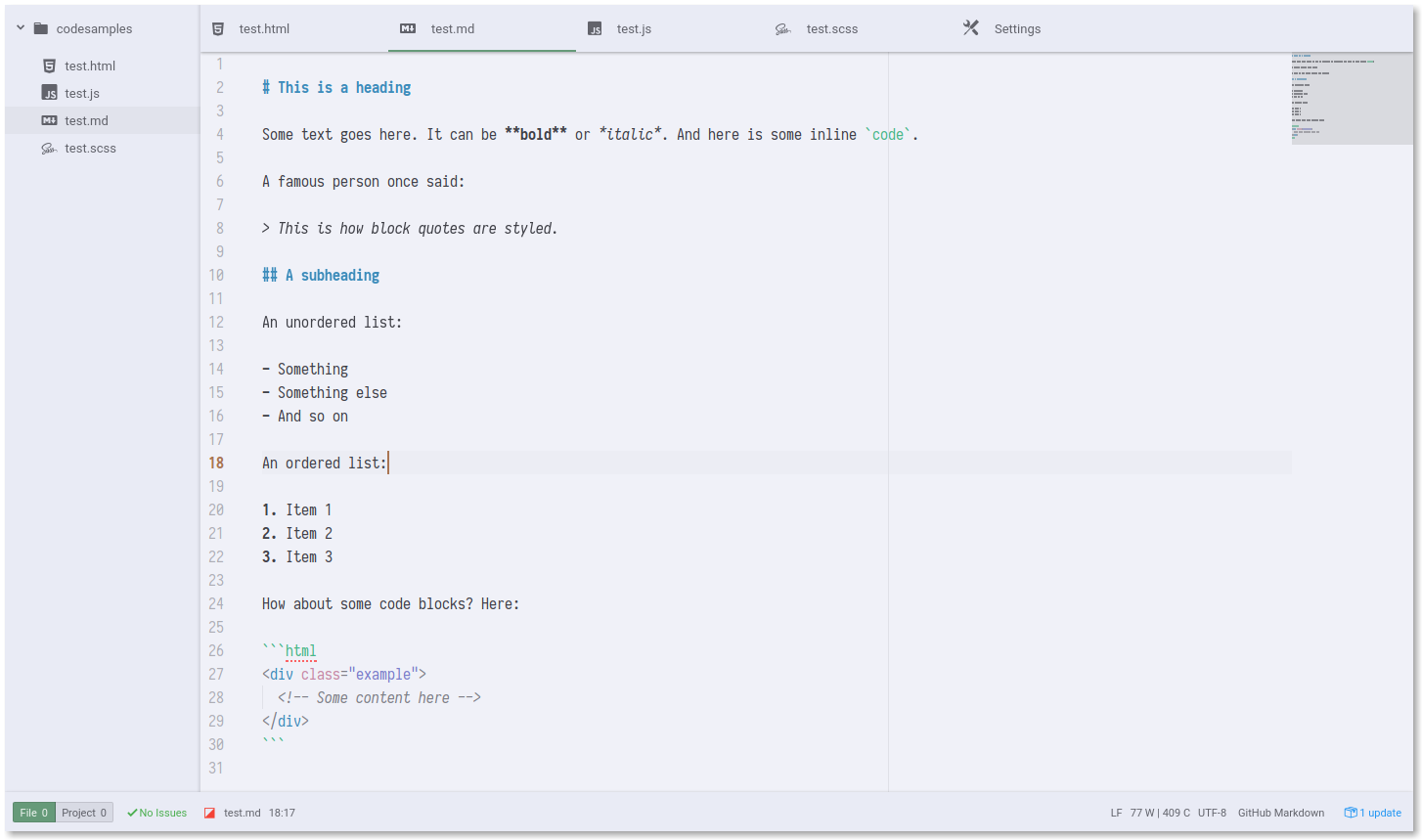Click the '3. Item 3' line
Image resolution: width=1422 pixels, height=840 pixels.
[x=297, y=556]
